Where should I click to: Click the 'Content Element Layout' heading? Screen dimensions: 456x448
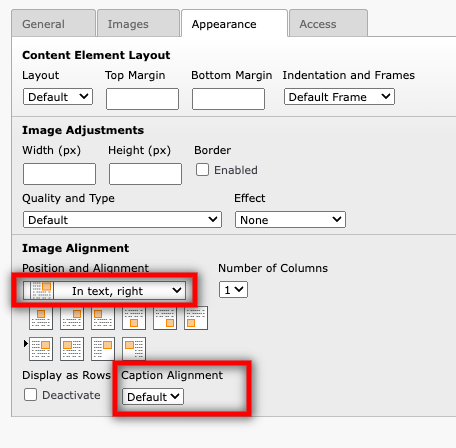[x=96, y=55]
